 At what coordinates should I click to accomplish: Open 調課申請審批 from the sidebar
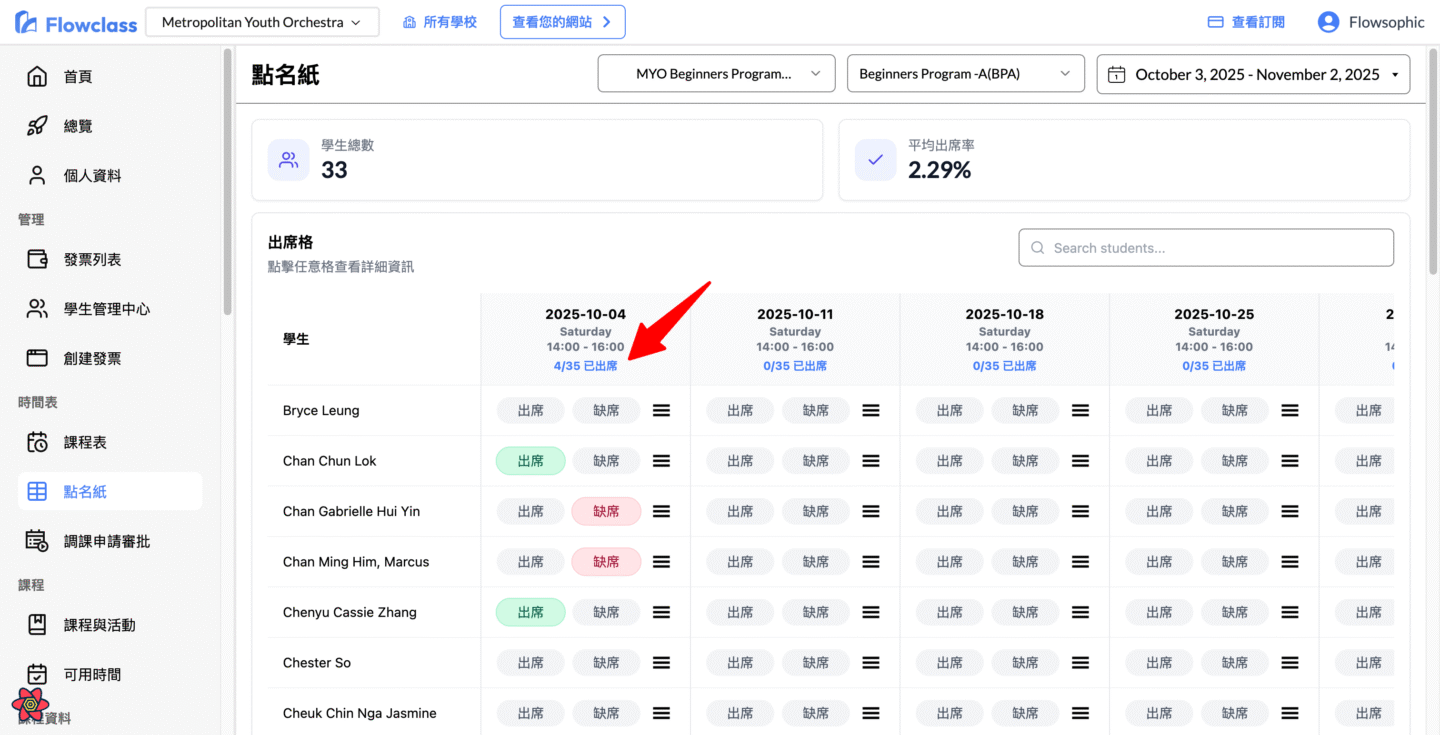106,541
